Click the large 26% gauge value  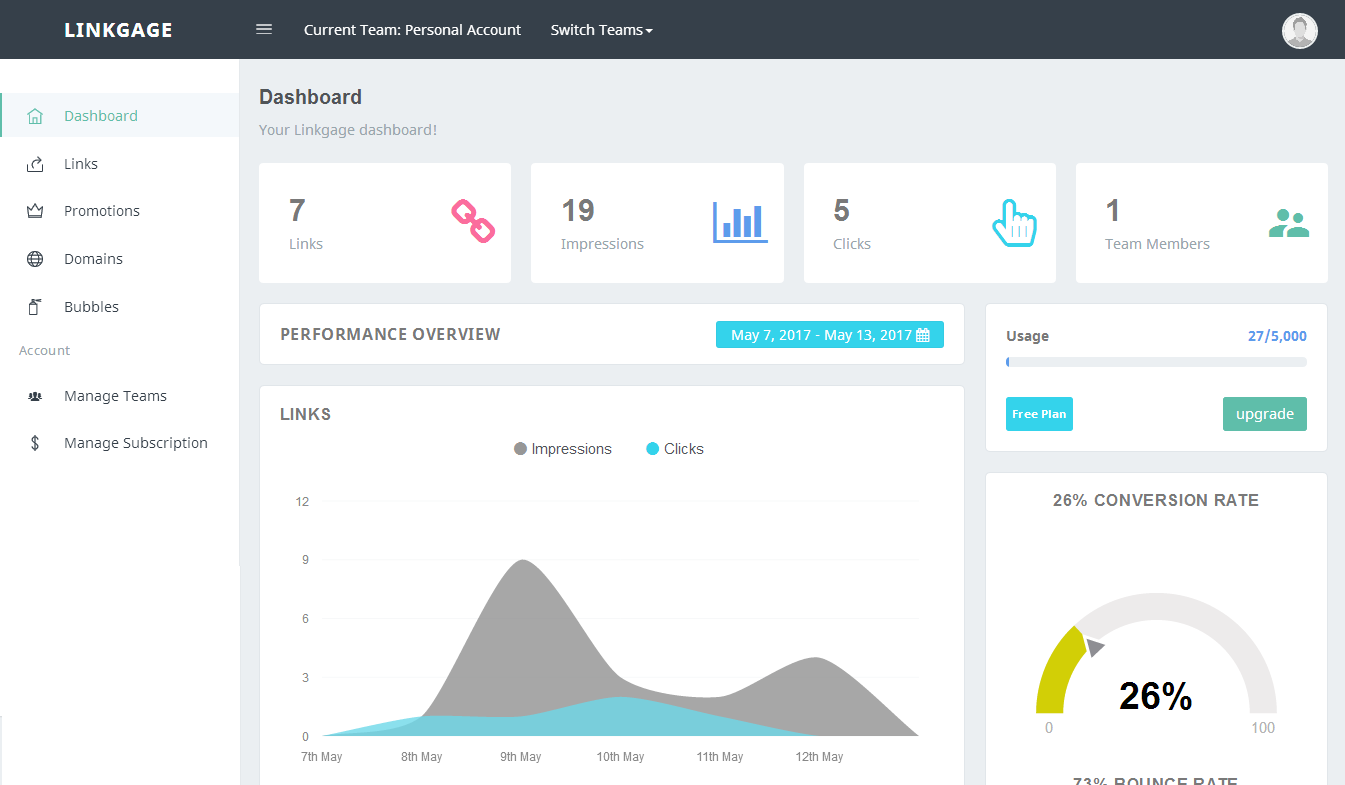click(x=1156, y=696)
